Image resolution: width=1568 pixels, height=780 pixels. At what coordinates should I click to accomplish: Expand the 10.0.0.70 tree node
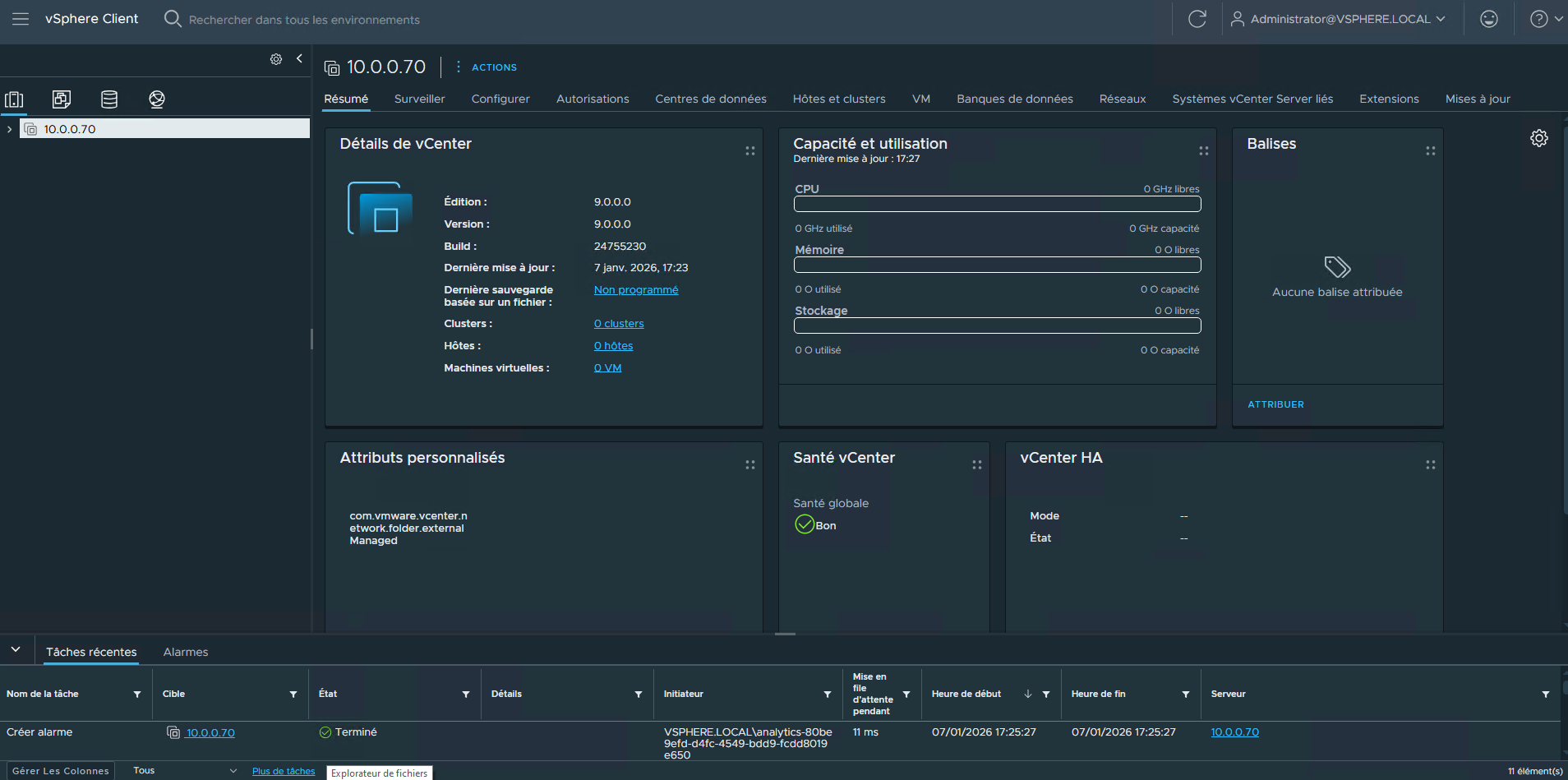9,129
